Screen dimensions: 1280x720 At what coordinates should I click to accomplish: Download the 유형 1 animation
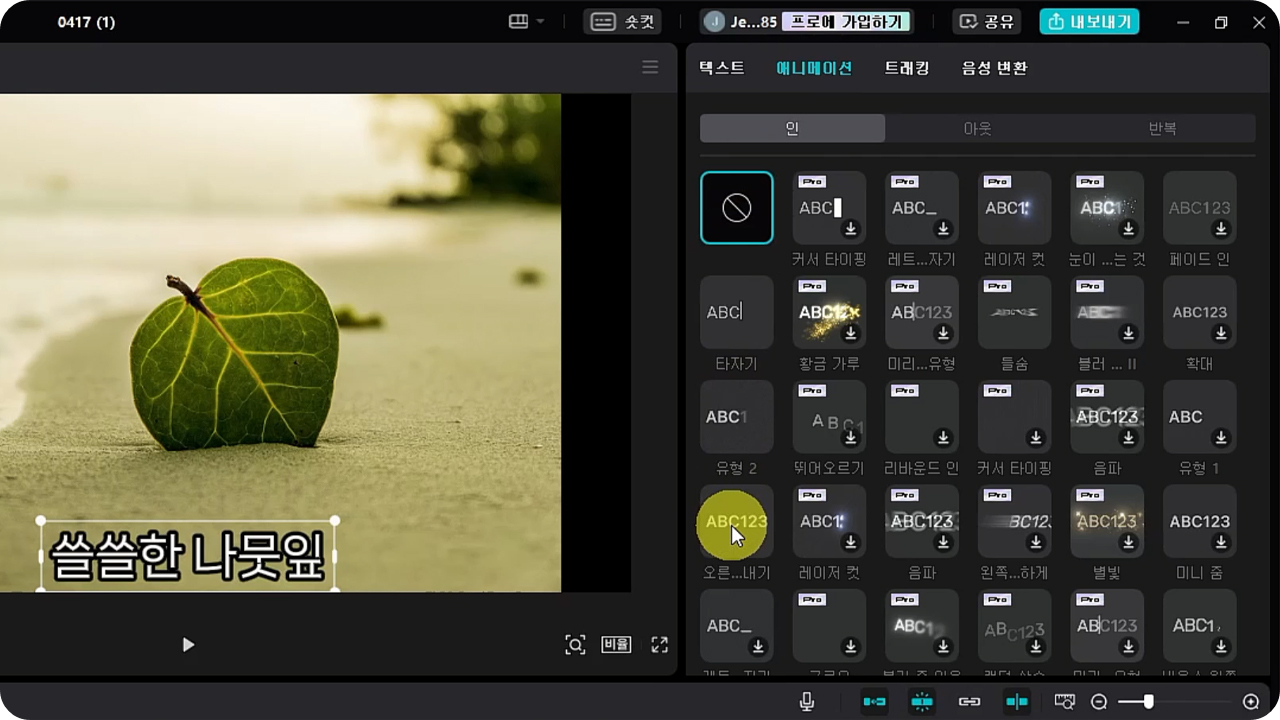1221,438
